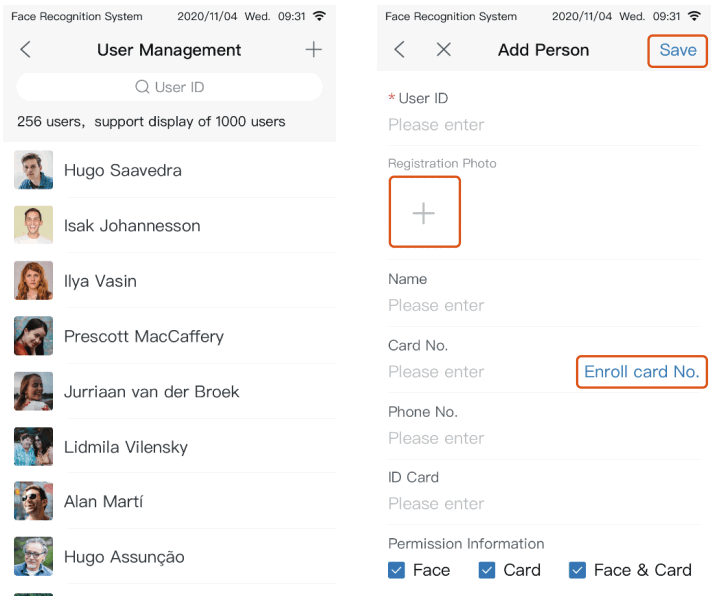The image size is (711, 603).
Task: Tap the plus to add registration photo
Action: (424, 212)
